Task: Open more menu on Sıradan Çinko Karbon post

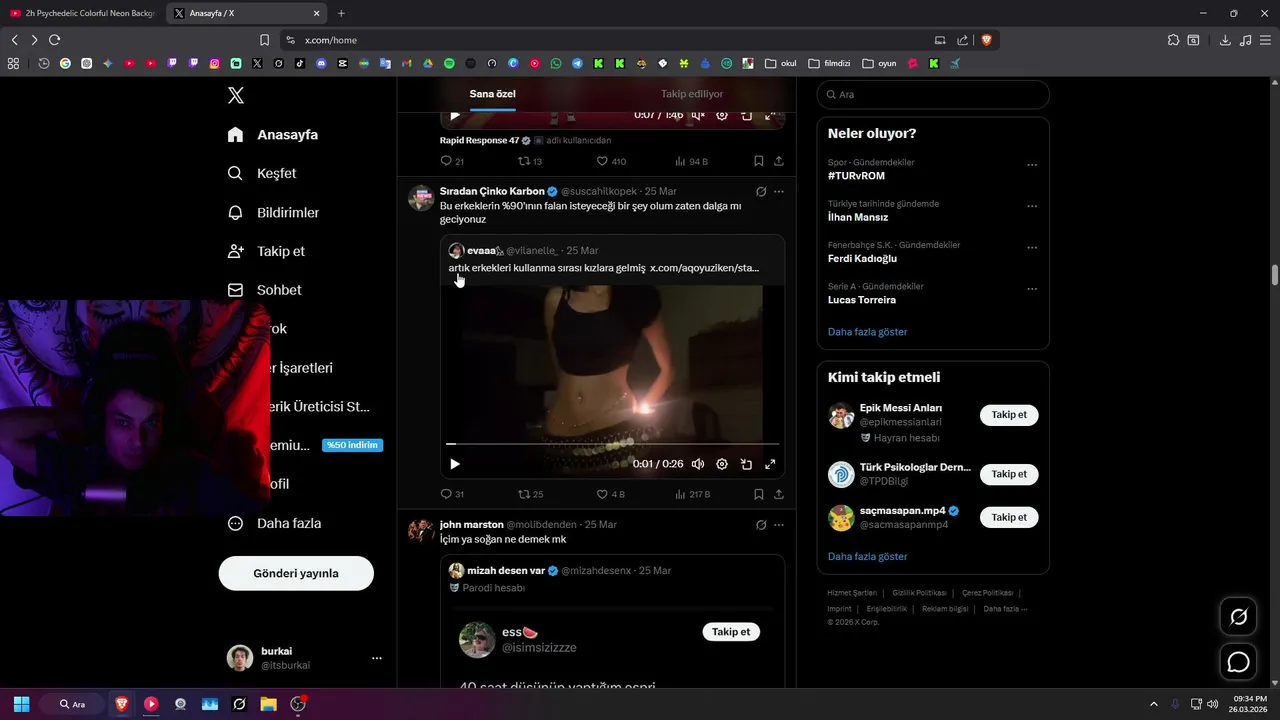Action: click(779, 191)
